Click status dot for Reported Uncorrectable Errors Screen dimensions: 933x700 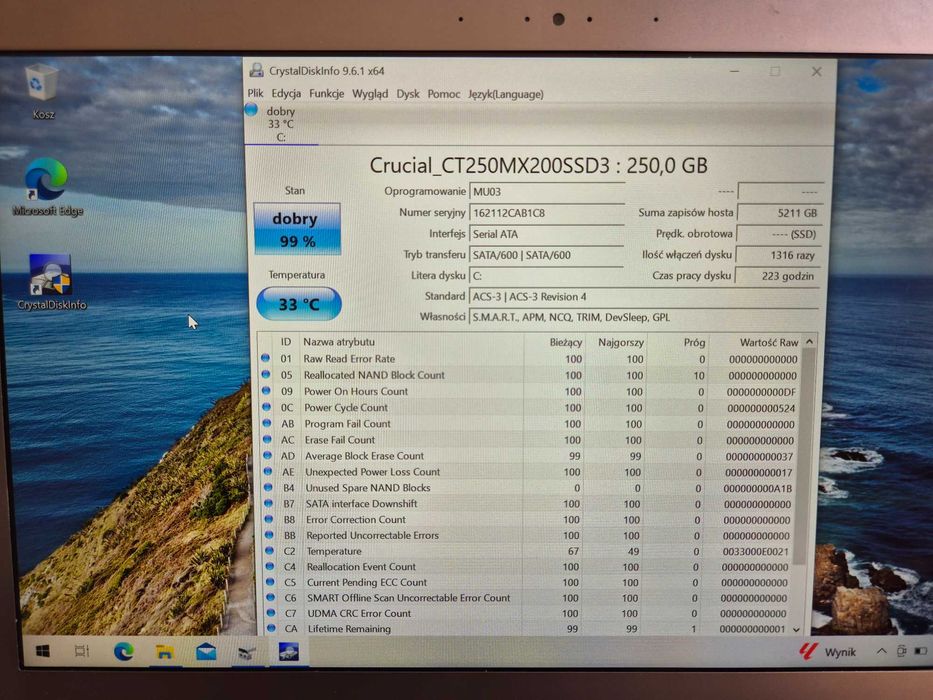269,535
